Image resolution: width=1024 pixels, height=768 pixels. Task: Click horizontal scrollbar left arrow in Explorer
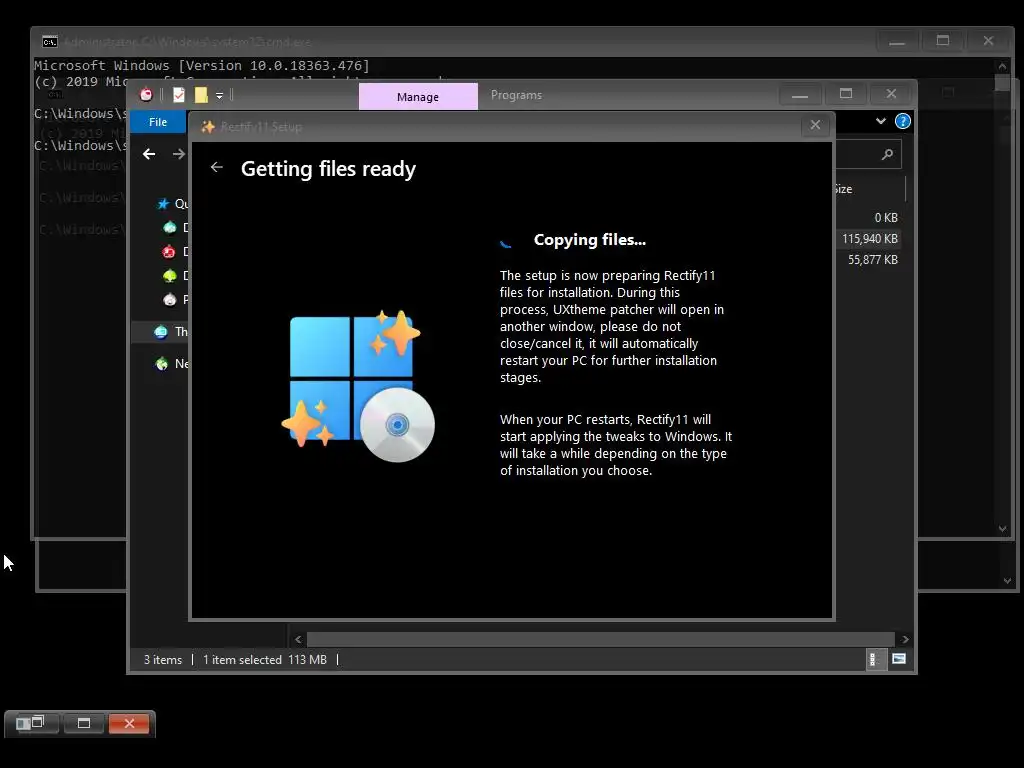pos(298,639)
